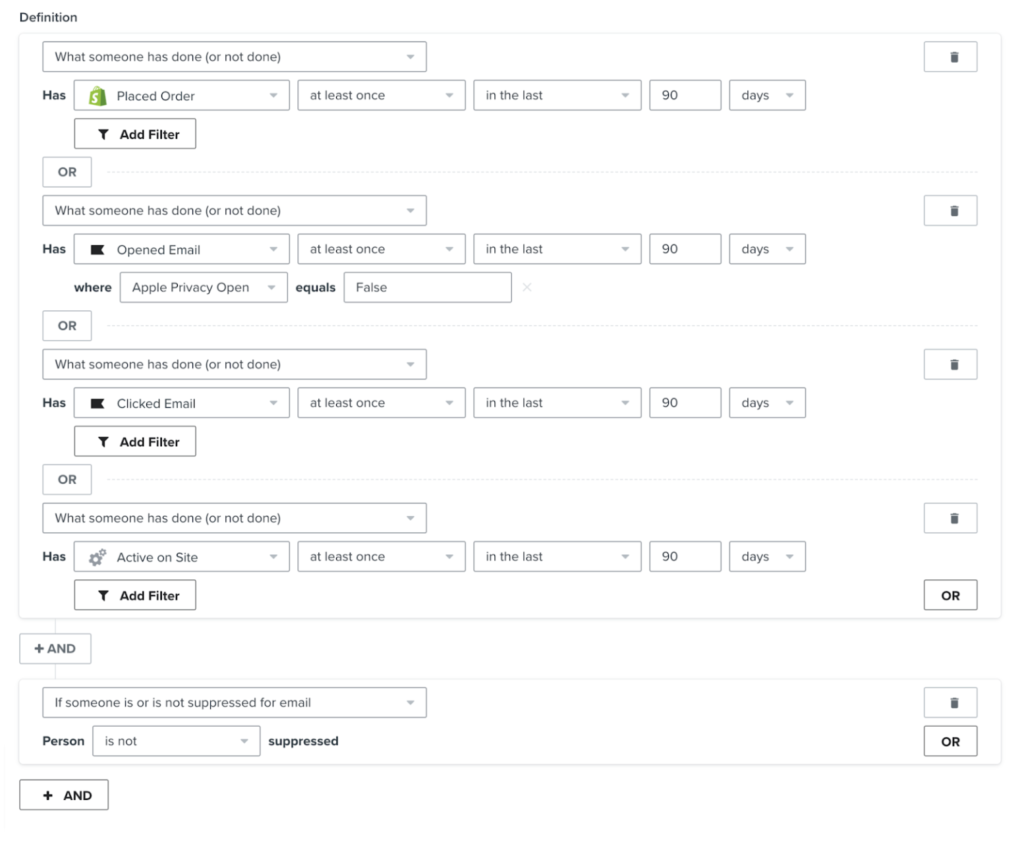
Task: Delete the Clicked Email condition with trash icon
Action: (x=950, y=364)
